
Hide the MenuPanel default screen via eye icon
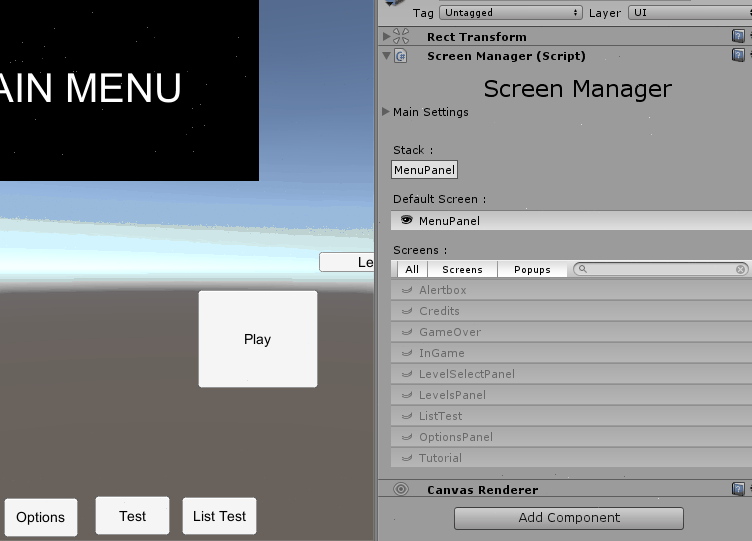pos(407,220)
